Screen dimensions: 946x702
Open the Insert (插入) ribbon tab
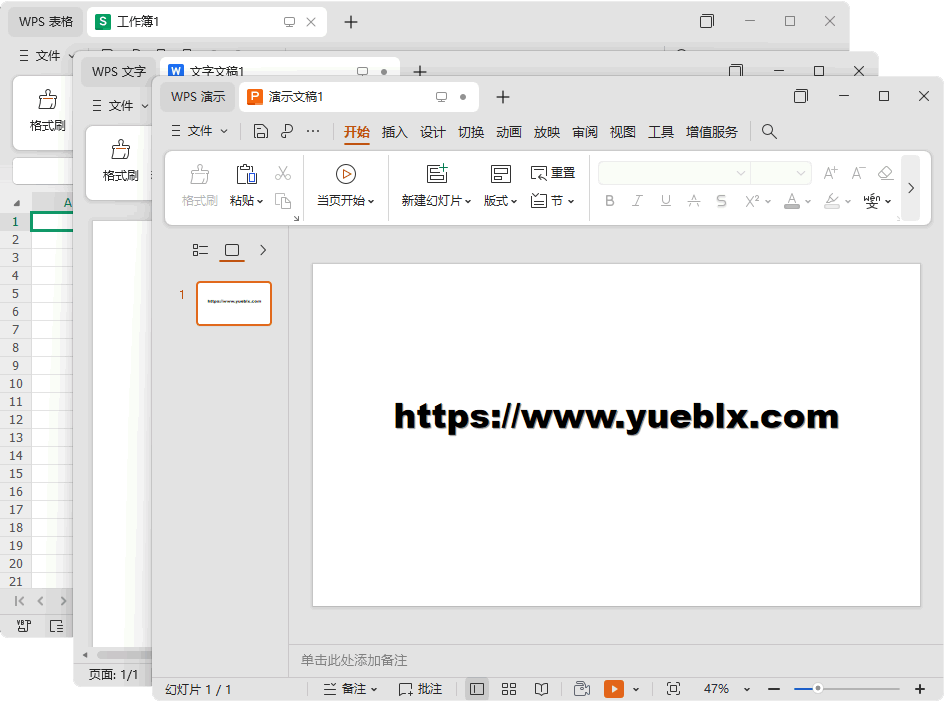[x=395, y=132]
